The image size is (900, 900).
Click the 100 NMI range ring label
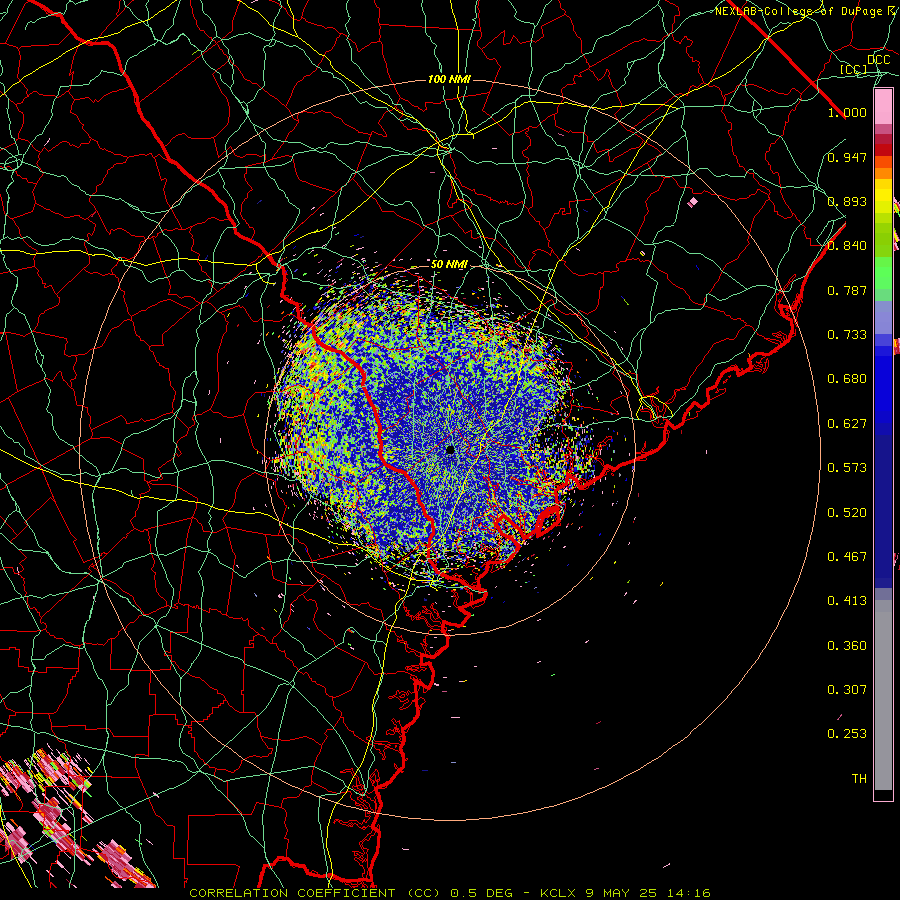(x=449, y=79)
